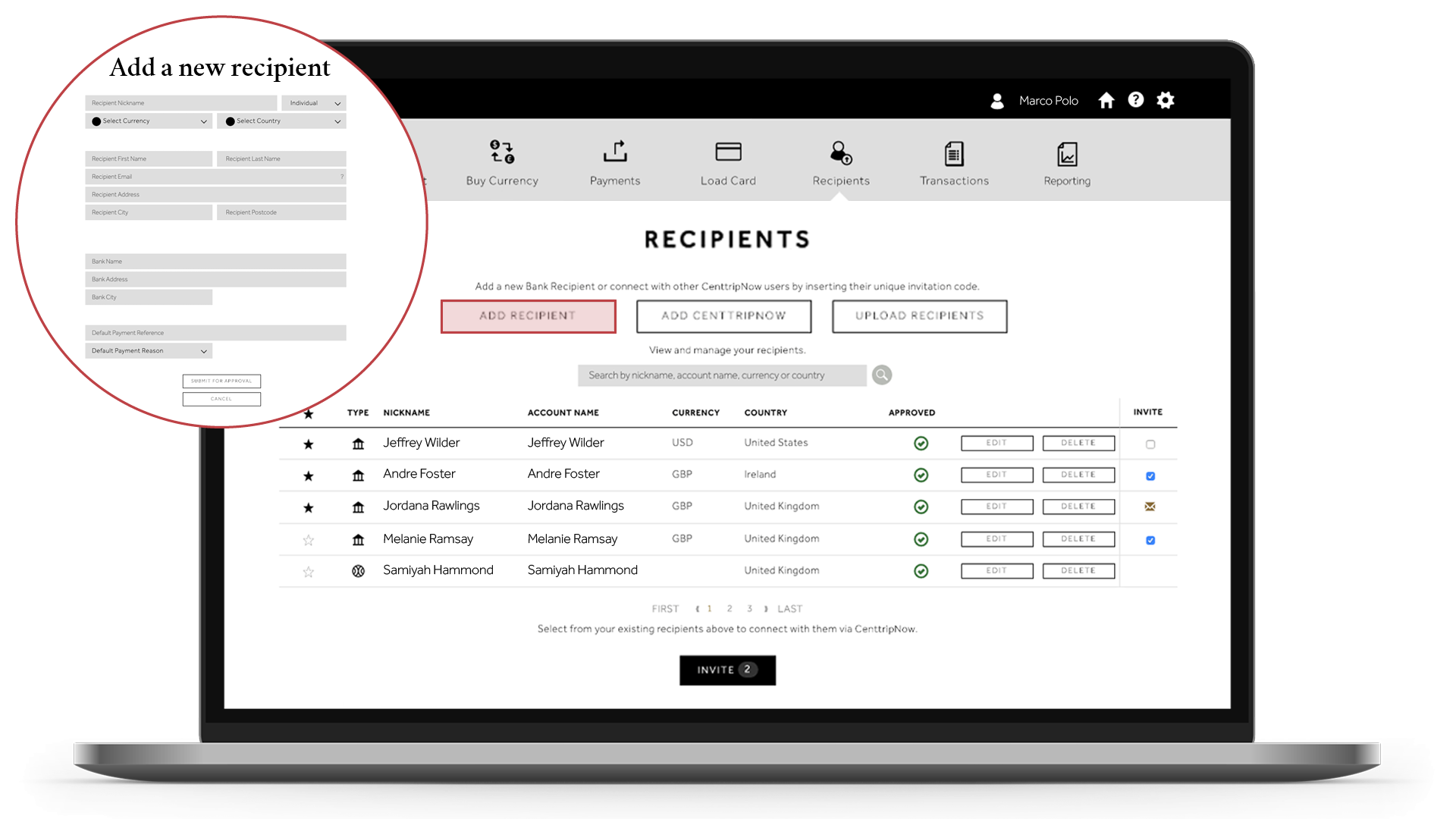Toggle star favorite for Melanie Ramsay
The height and width of the screenshot is (819, 1456).
[x=309, y=538]
